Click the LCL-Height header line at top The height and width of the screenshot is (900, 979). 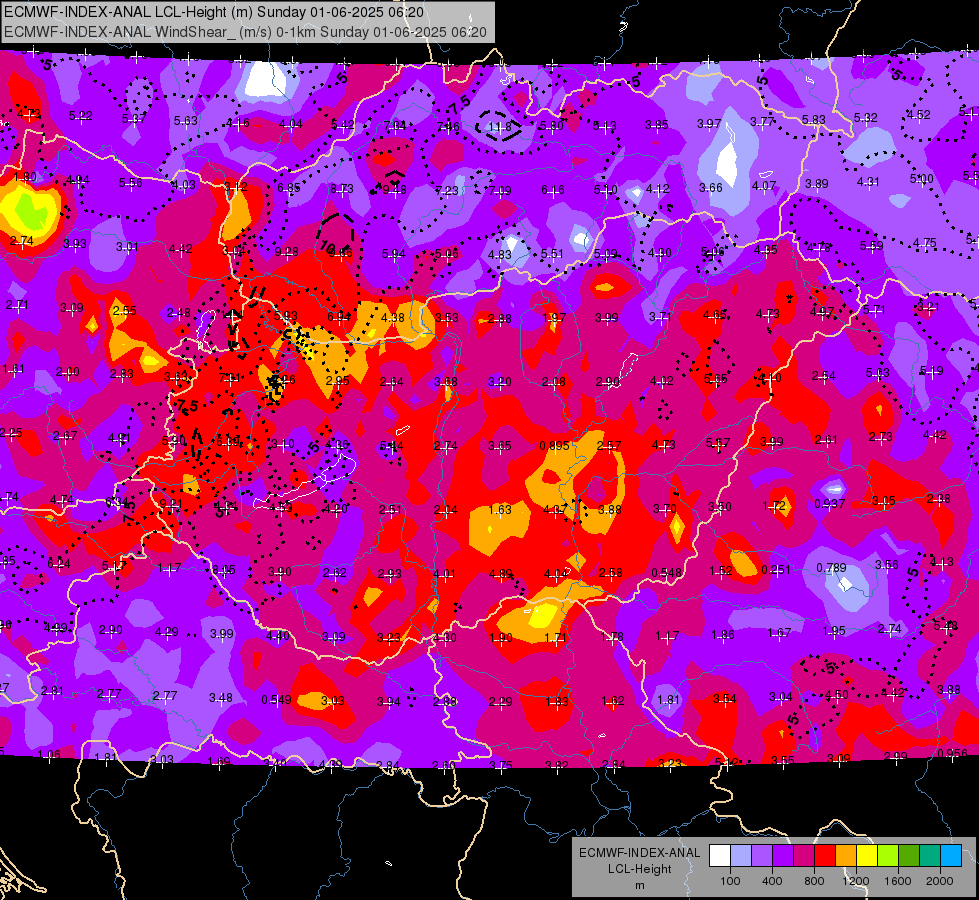pyautogui.click(x=214, y=12)
